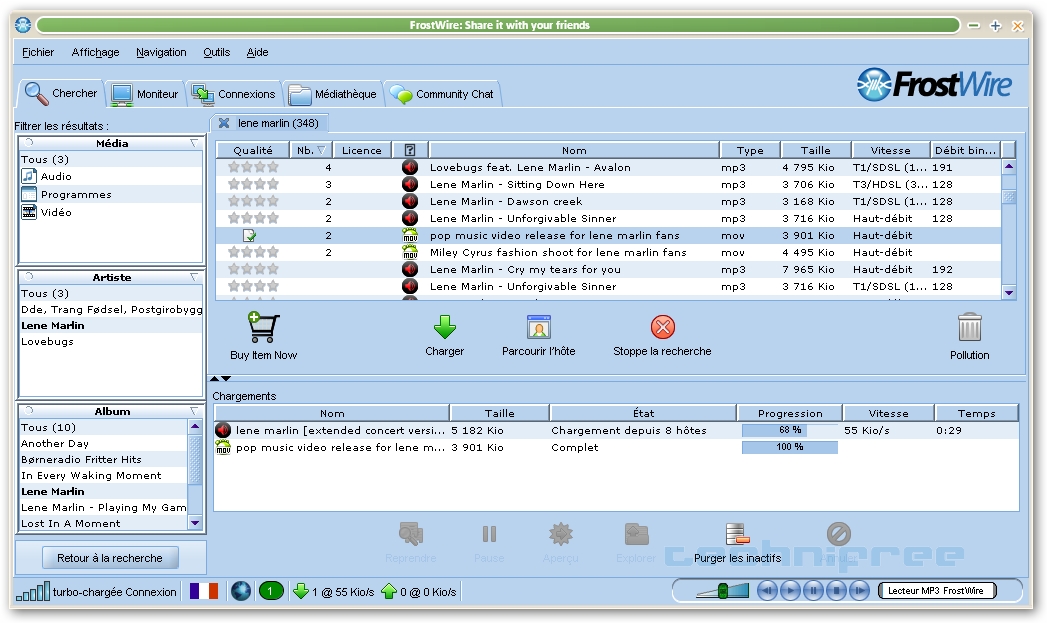Expand the Artiste panel triangle dropdown
1047x623 pixels.
pyautogui.click(x=194, y=278)
